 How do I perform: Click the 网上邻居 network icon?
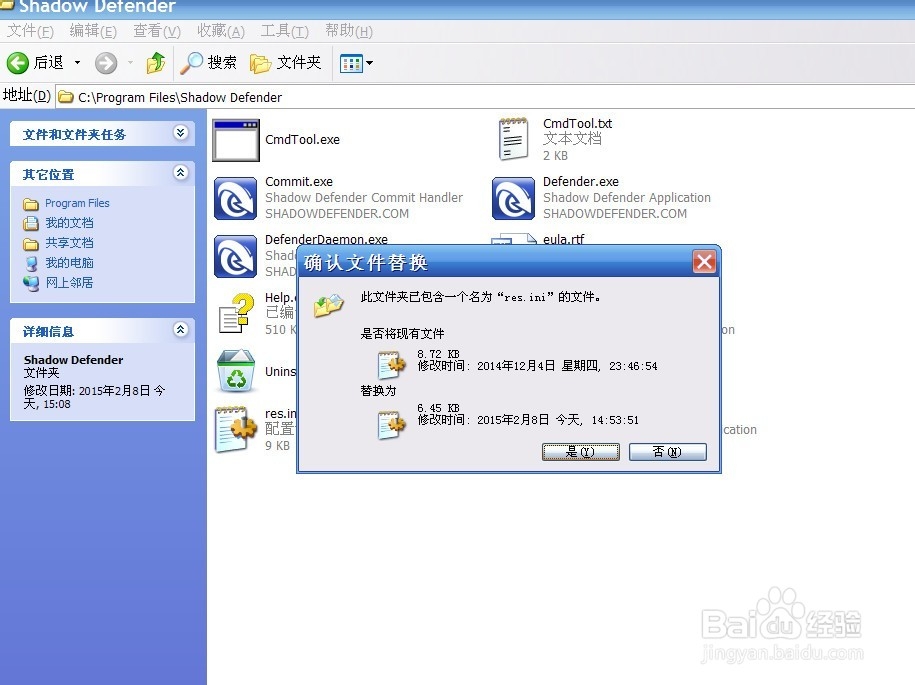(31, 283)
